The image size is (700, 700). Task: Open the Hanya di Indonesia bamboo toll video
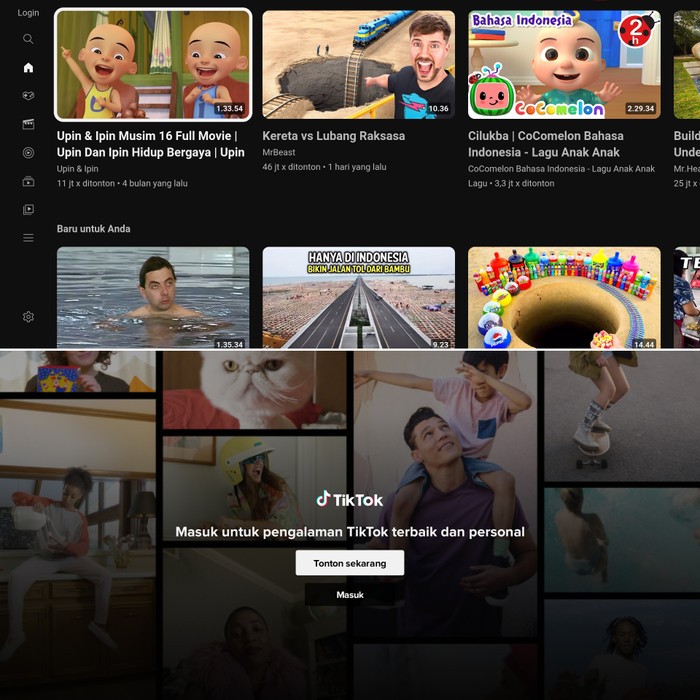click(358, 297)
